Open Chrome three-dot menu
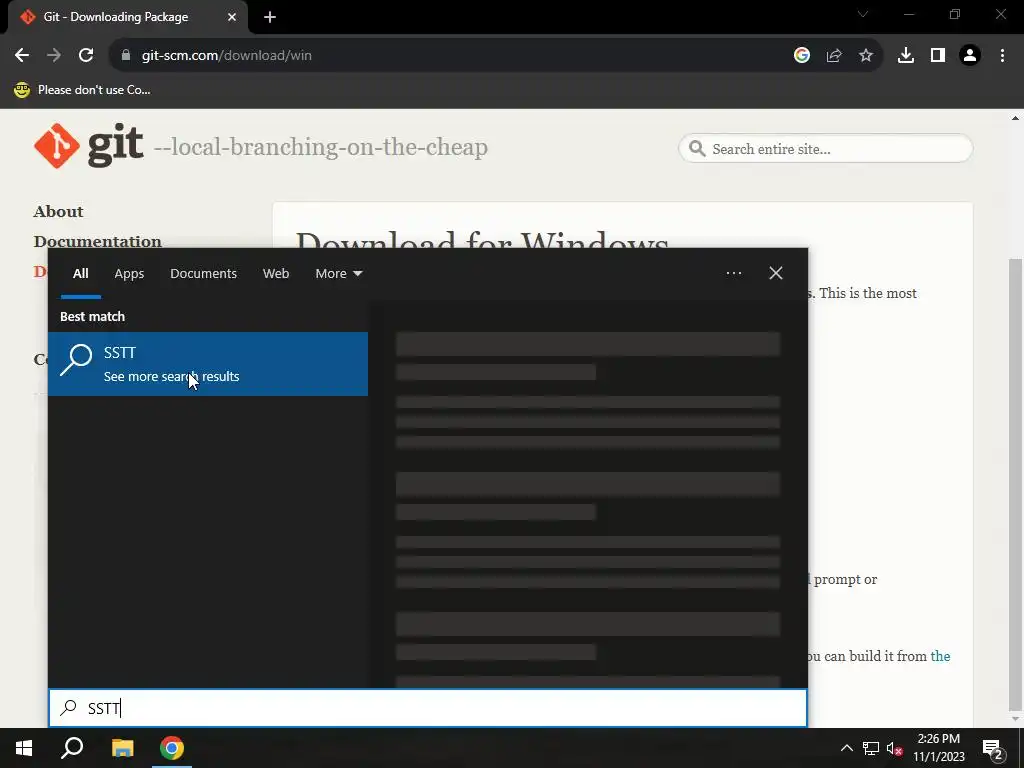Viewport: 1024px width, 768px height. coord(1002,56)
